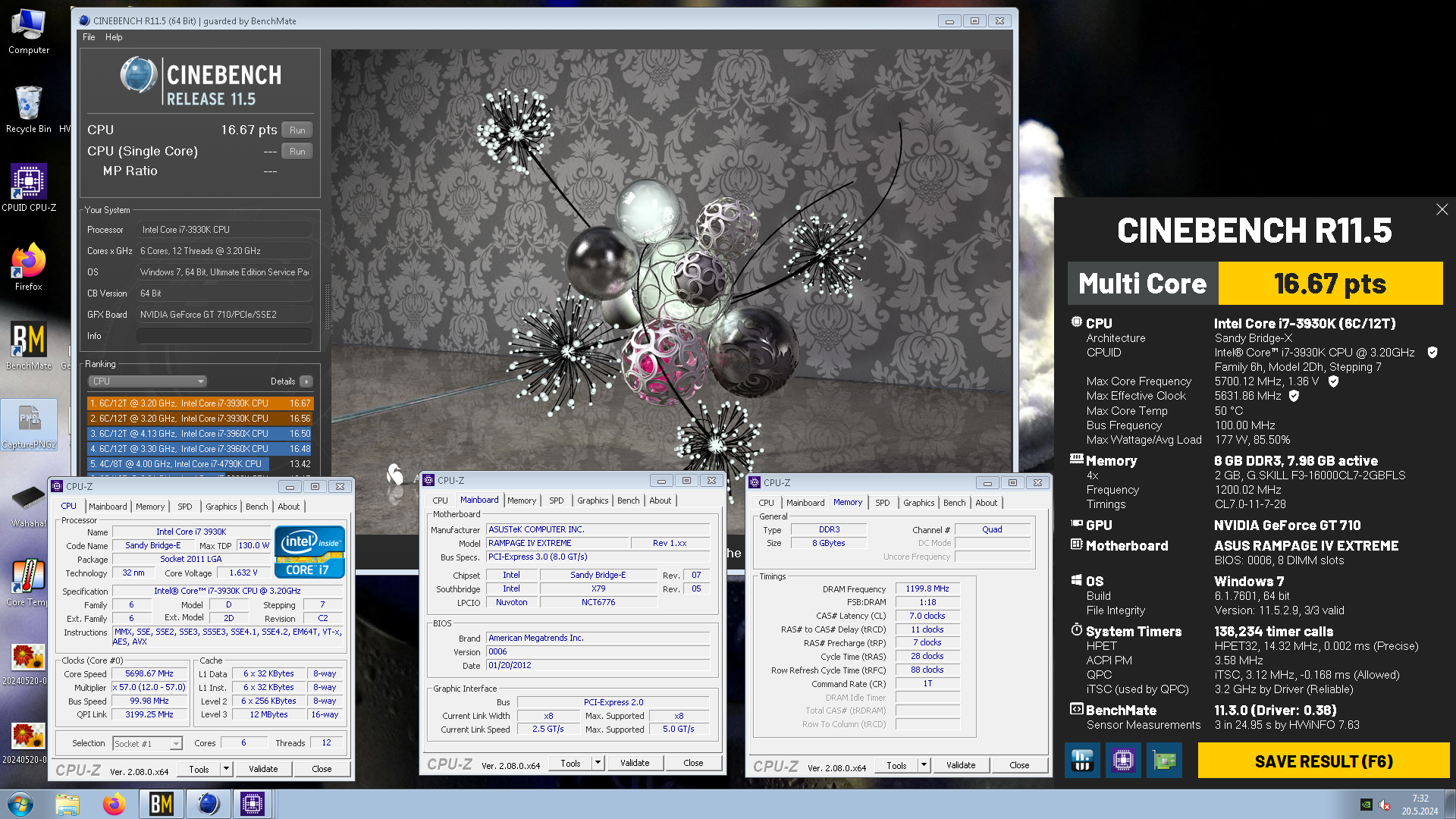
Task: Click Validate in left CPU-Z window
Action: (263, 769)
